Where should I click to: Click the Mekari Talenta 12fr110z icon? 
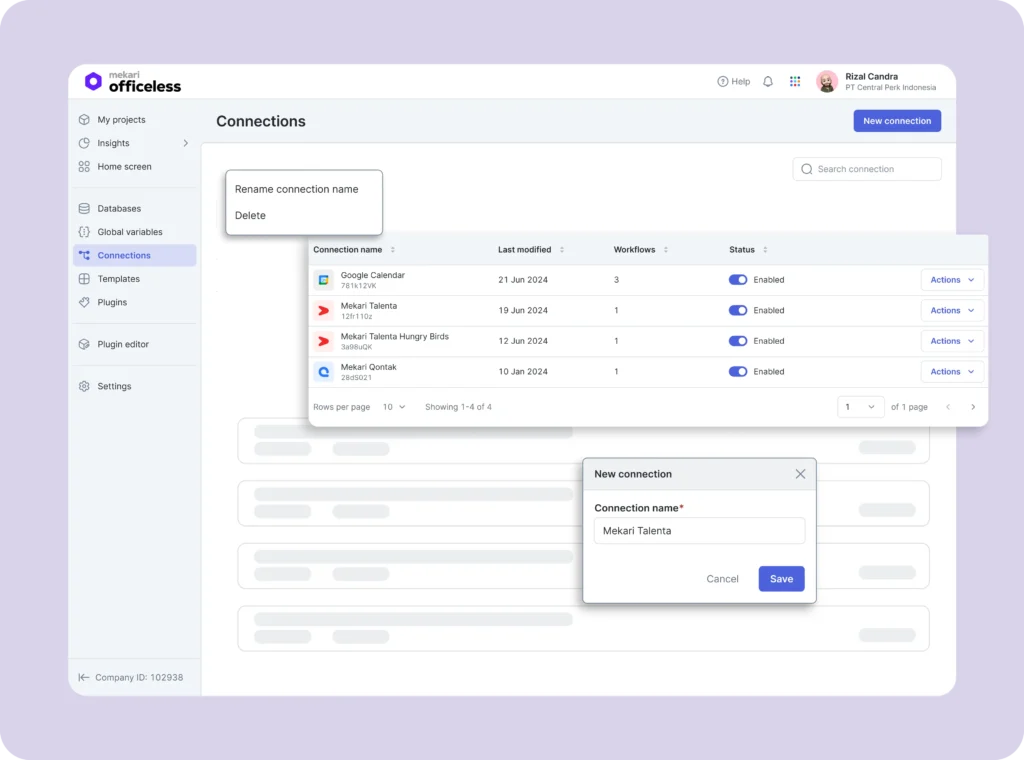[x=323, y=310]
